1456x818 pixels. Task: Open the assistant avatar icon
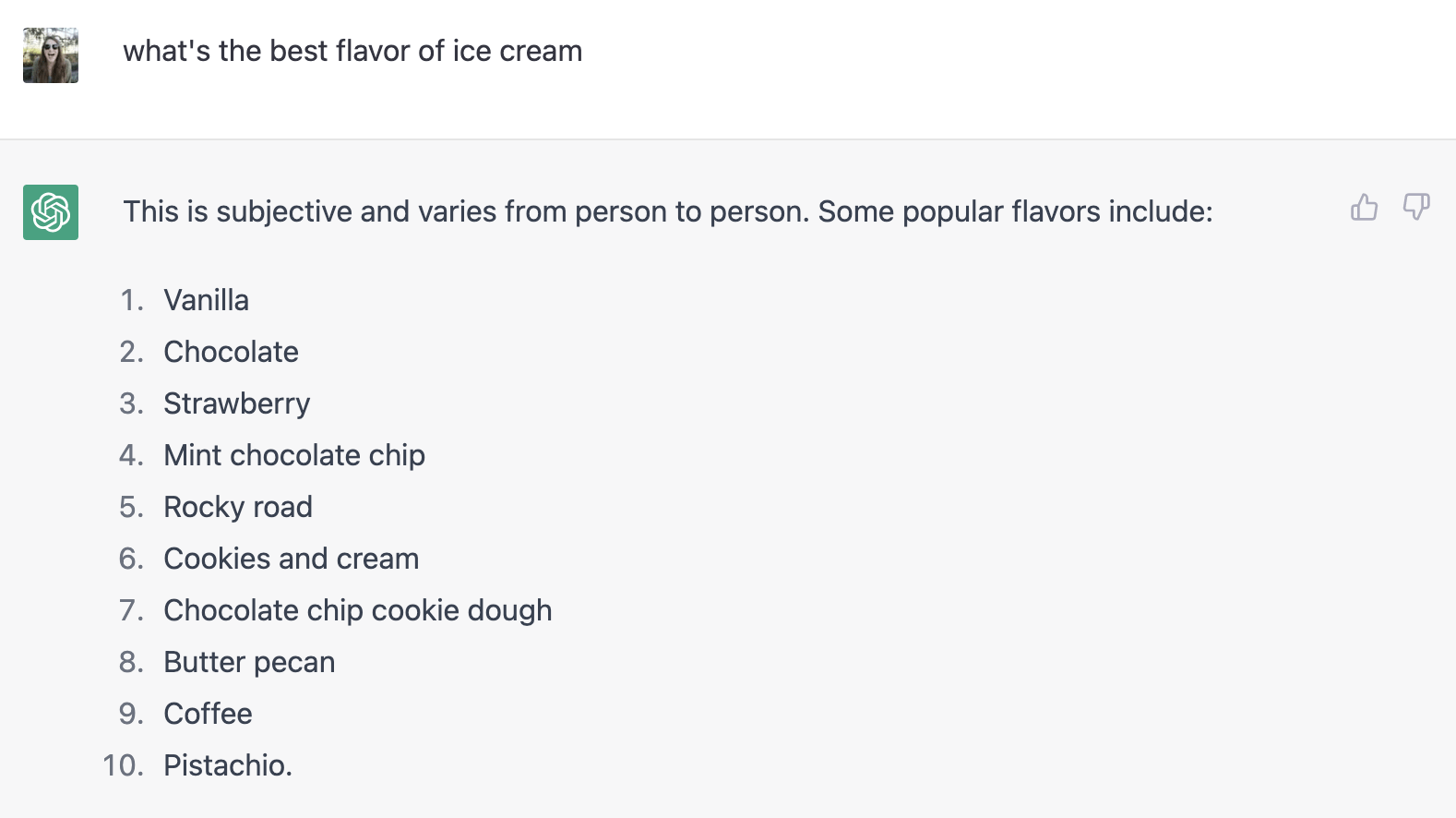coord(50,212)
